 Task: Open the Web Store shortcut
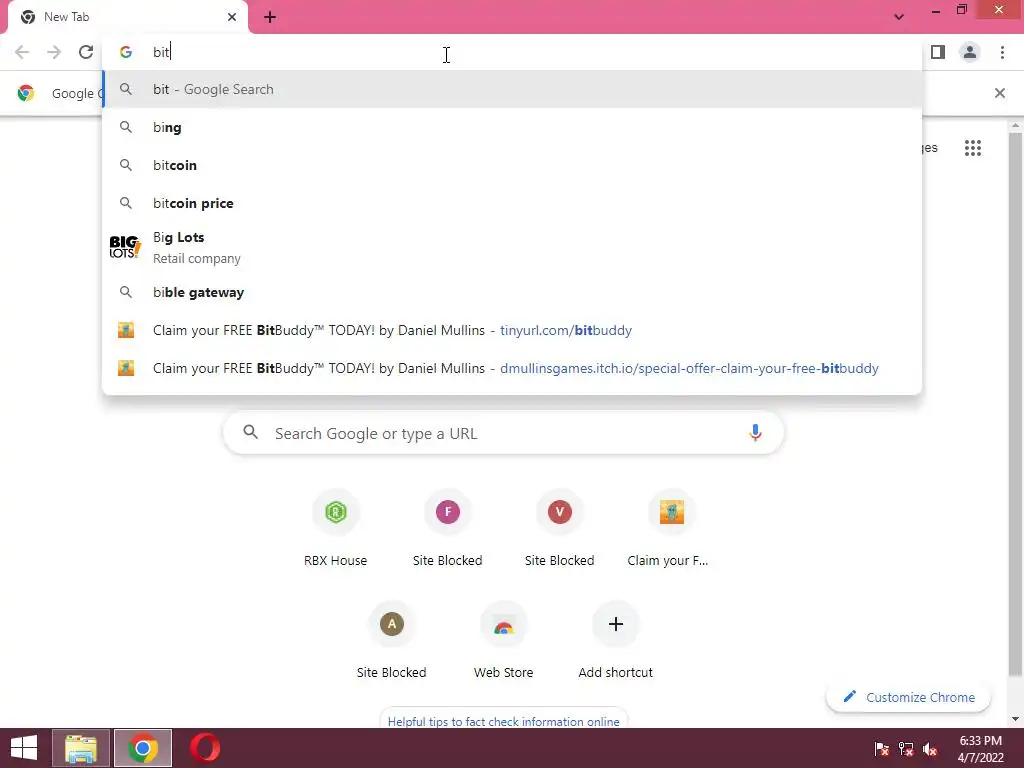coord(504,641)
